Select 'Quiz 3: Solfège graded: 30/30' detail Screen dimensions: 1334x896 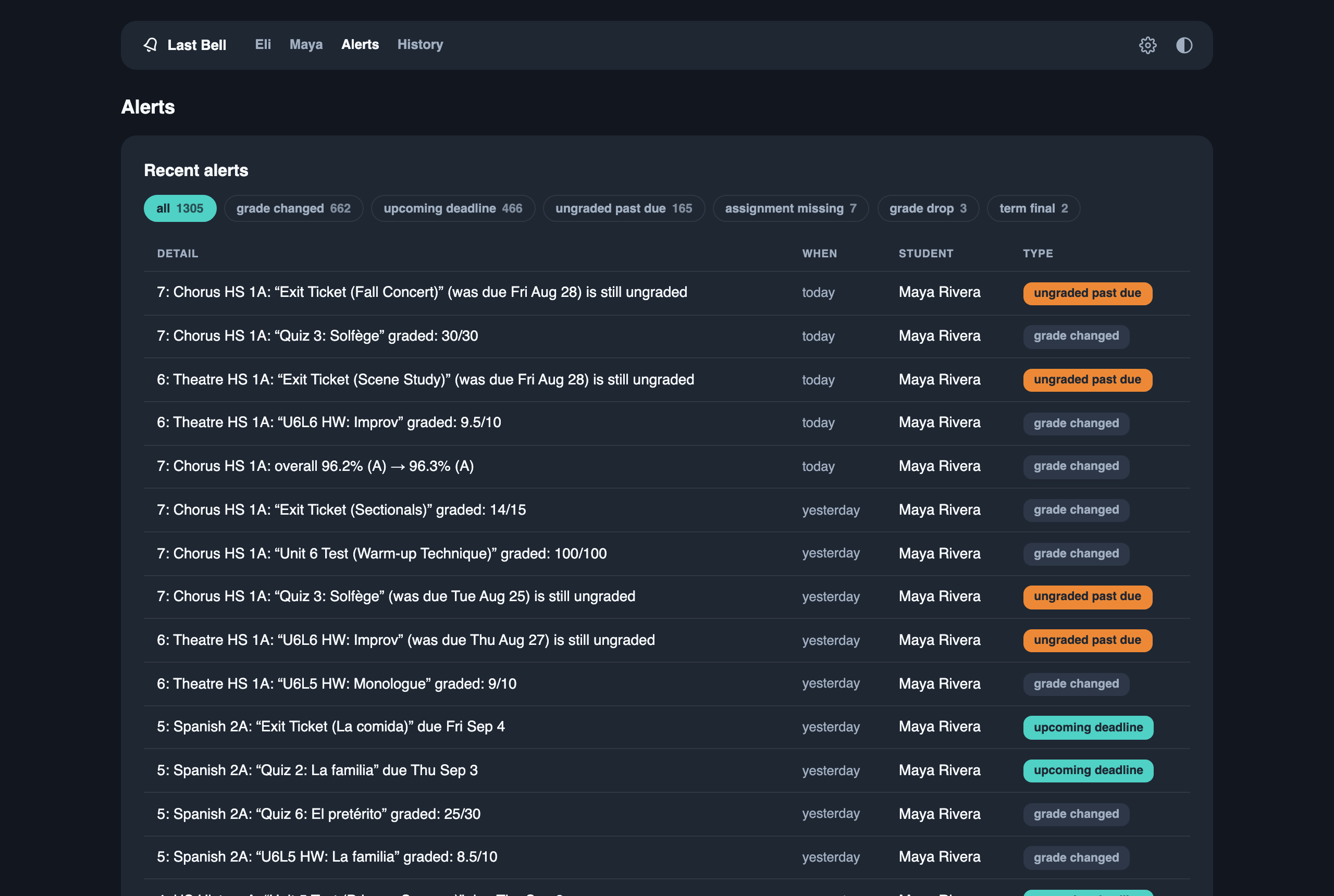(x=318, y=336)
